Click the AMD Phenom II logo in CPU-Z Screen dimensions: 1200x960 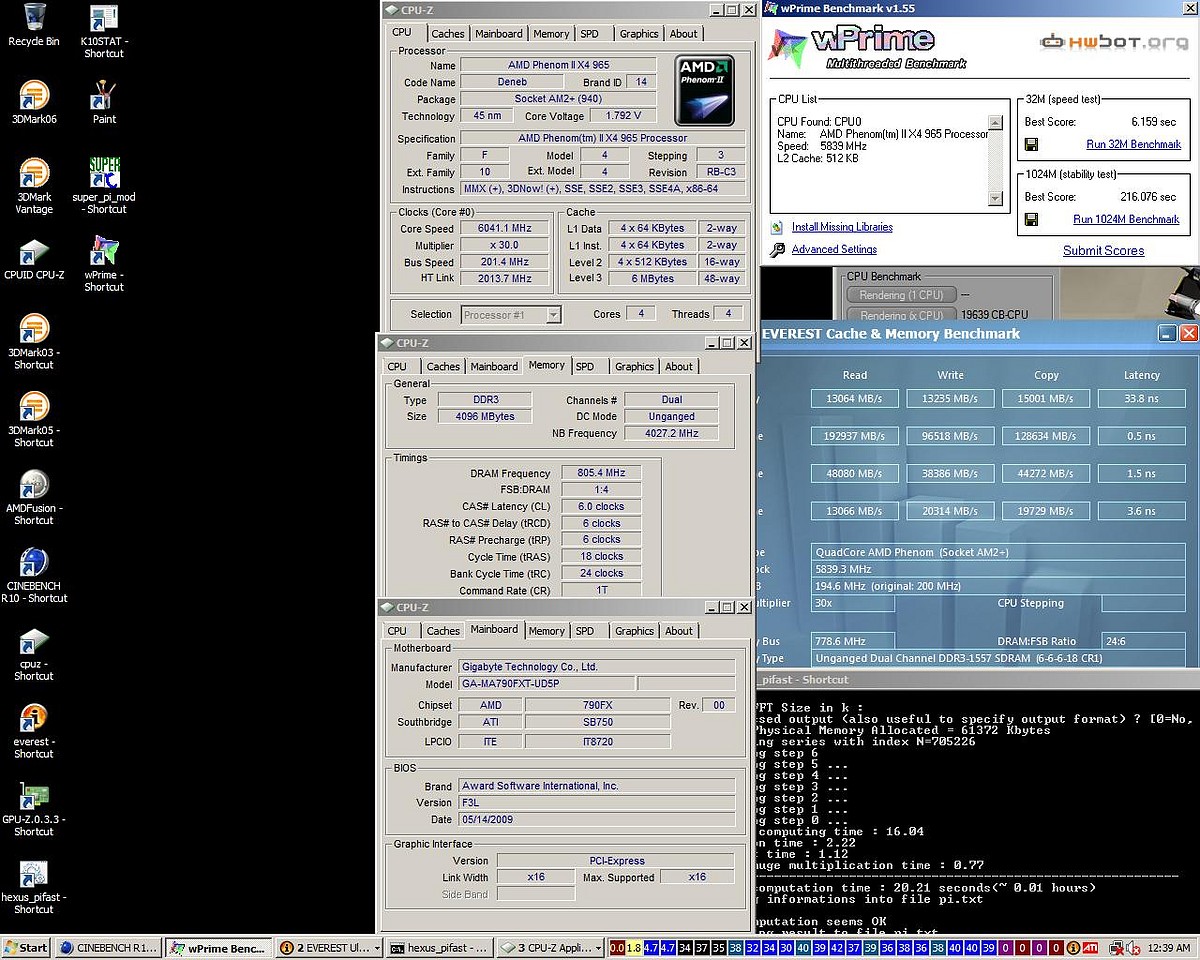(705, 89)
